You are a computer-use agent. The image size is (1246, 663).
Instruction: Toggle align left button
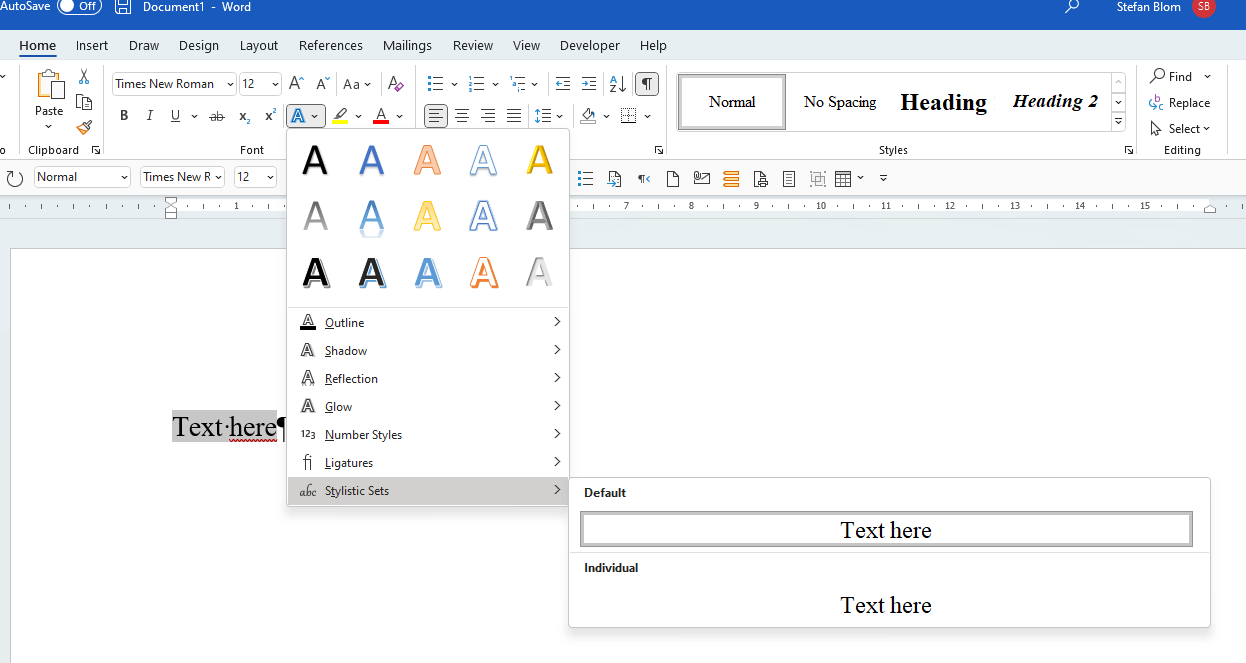(x=436, y=116)
